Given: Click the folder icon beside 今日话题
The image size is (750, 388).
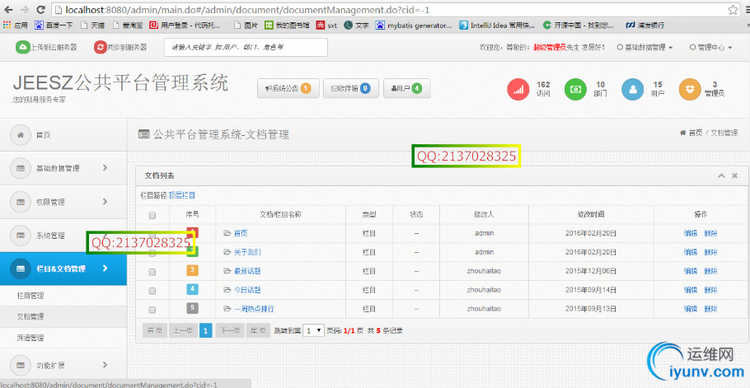Looking at the screenshot, I should [227, 290].
